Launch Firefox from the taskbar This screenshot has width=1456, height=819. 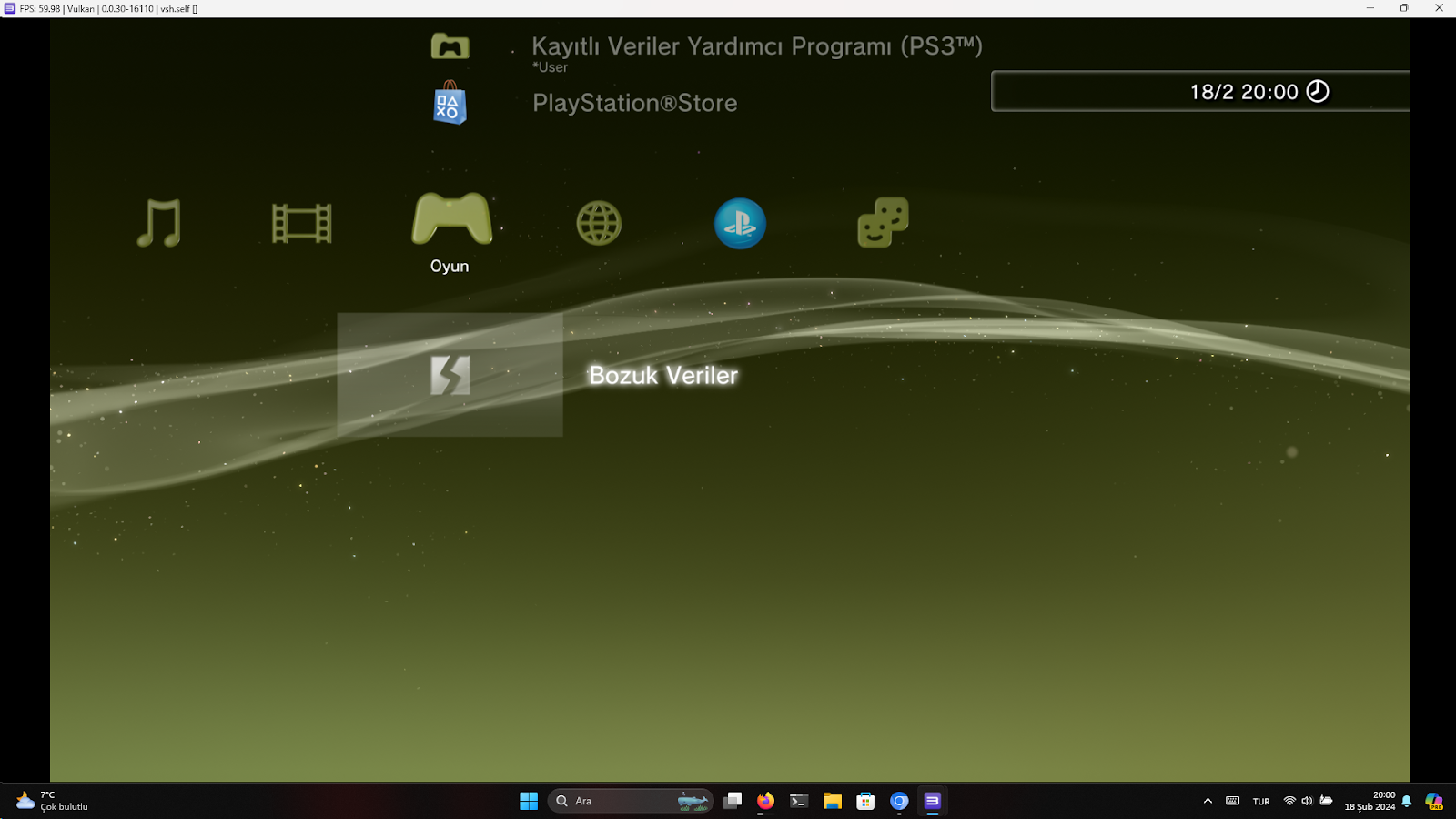pyautogui.click(x=765, y=801)
